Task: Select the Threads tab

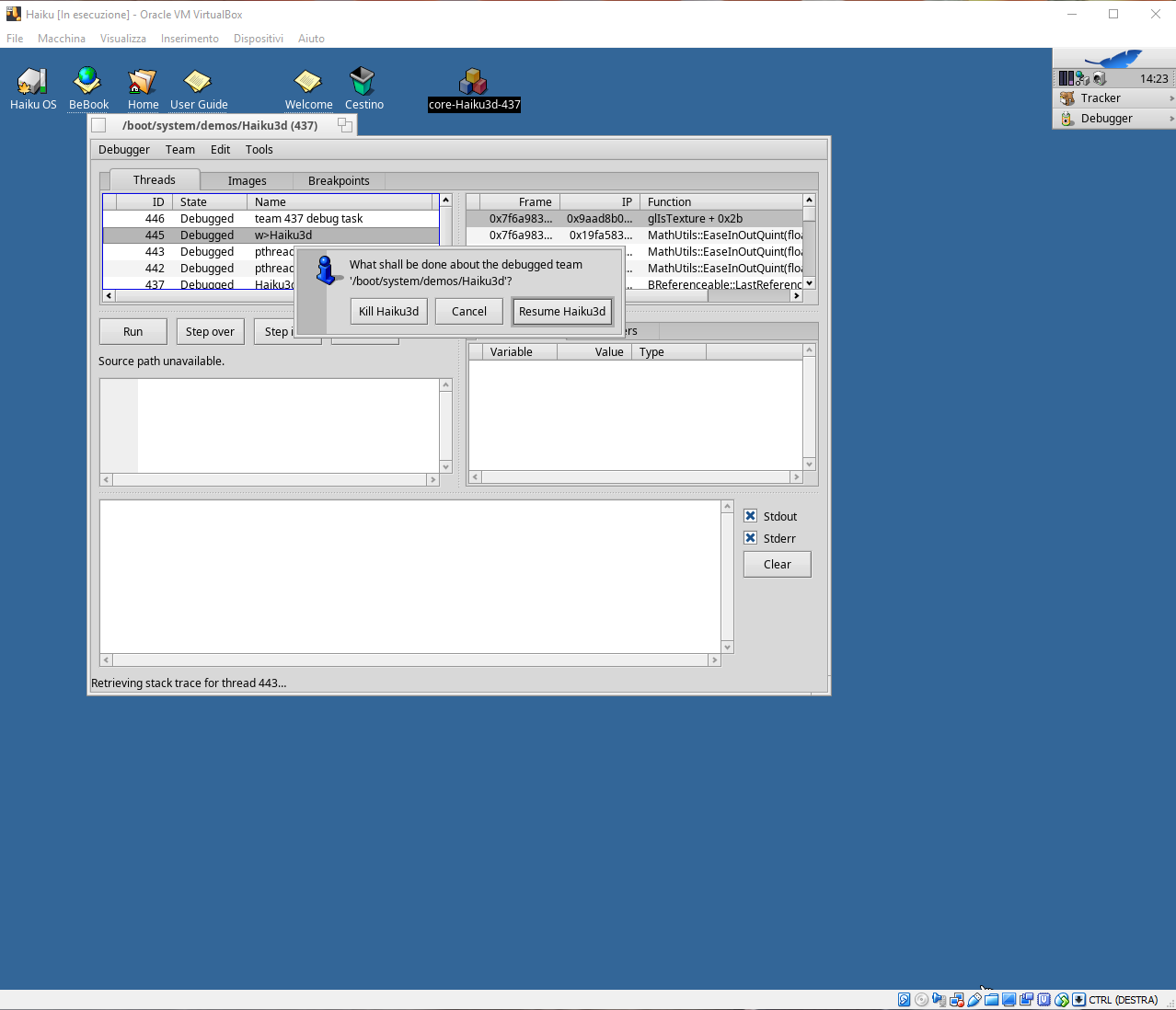Action: tap(155, 180)
